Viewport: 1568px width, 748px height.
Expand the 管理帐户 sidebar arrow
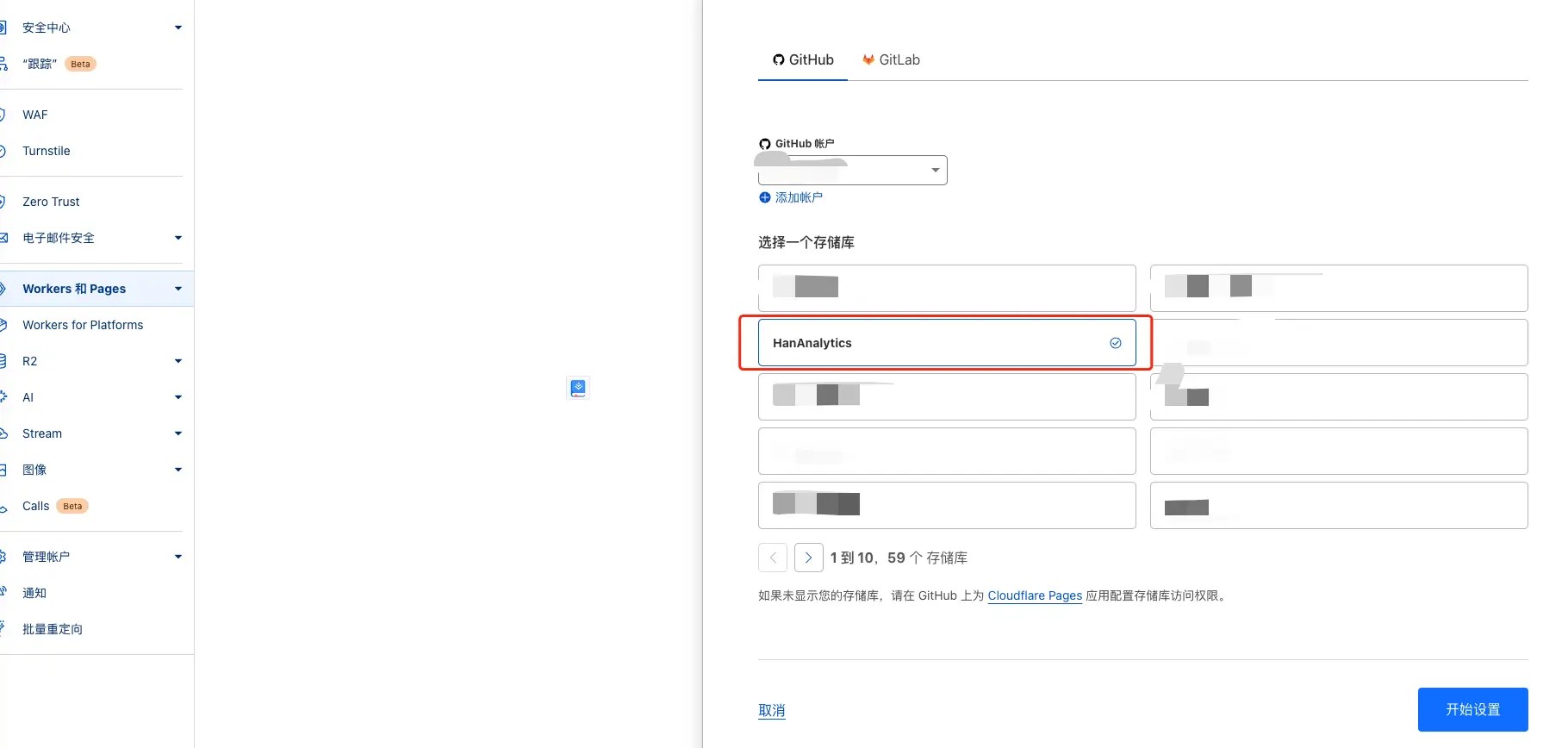click(178, 557)
